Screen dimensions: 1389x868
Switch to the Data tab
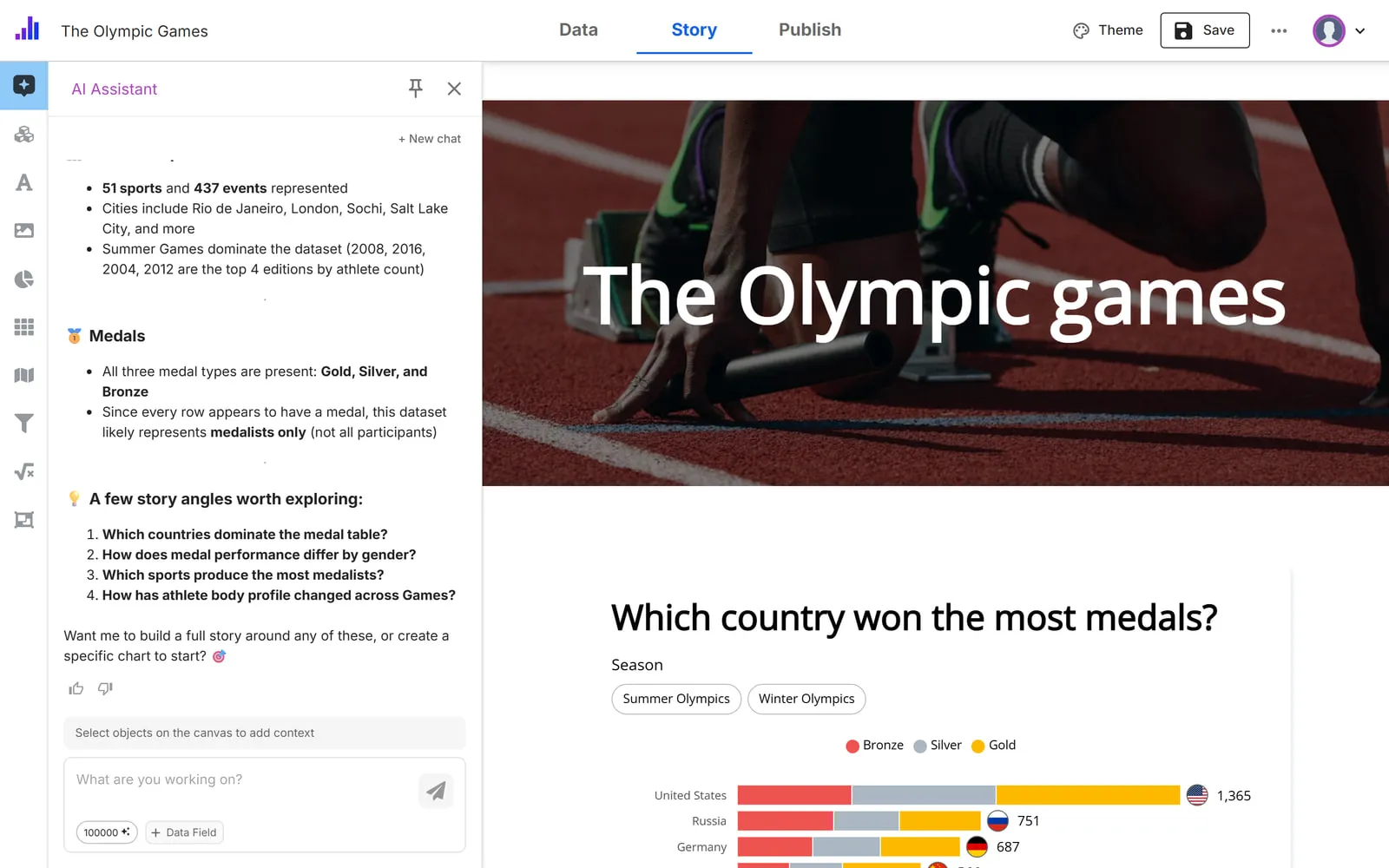pyautogui.click(x=578, y=30)
